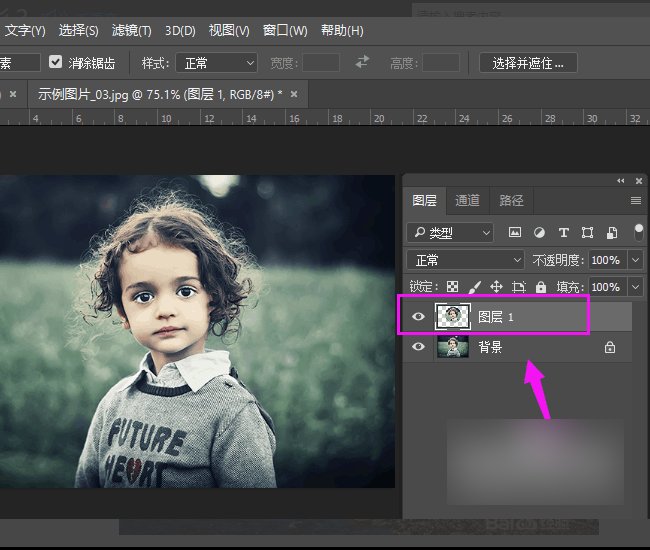Image resolution: width=650 pixels, height=550 pixels.
Task: Click the lock image pixels brush icon
Action: pos(475,287)
